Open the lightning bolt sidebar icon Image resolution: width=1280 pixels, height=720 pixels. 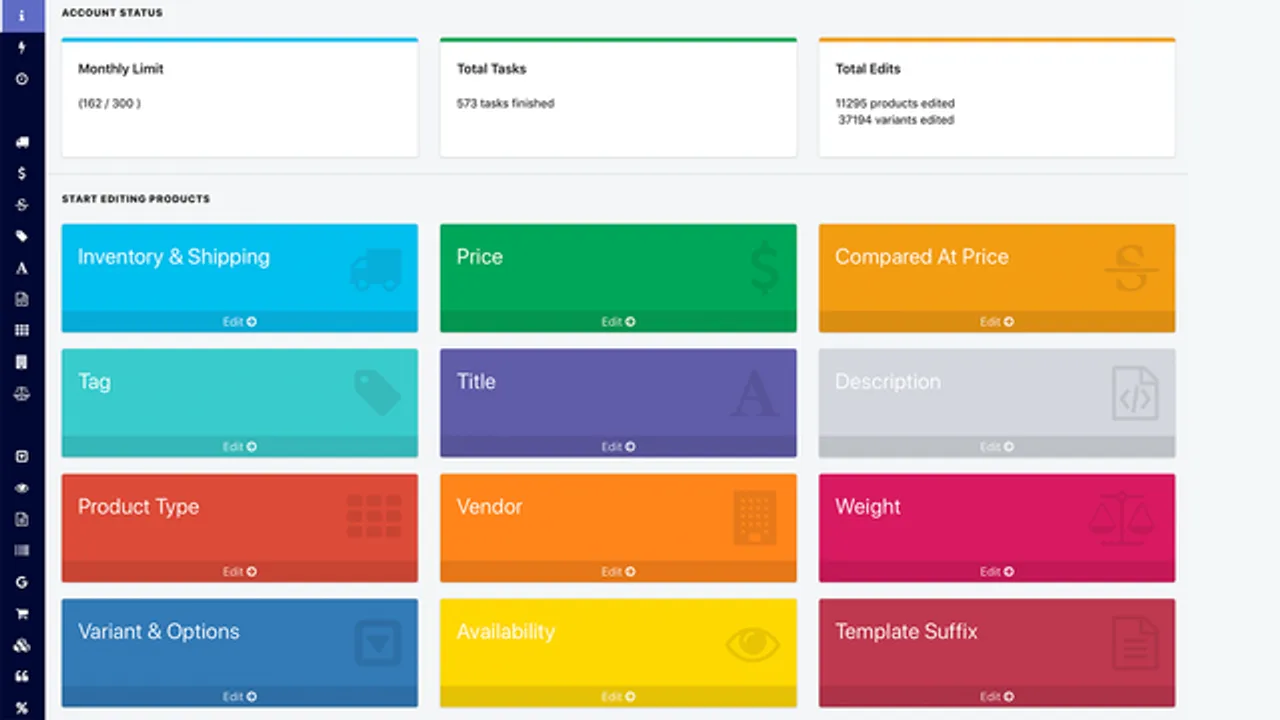(x=22, y=47)
